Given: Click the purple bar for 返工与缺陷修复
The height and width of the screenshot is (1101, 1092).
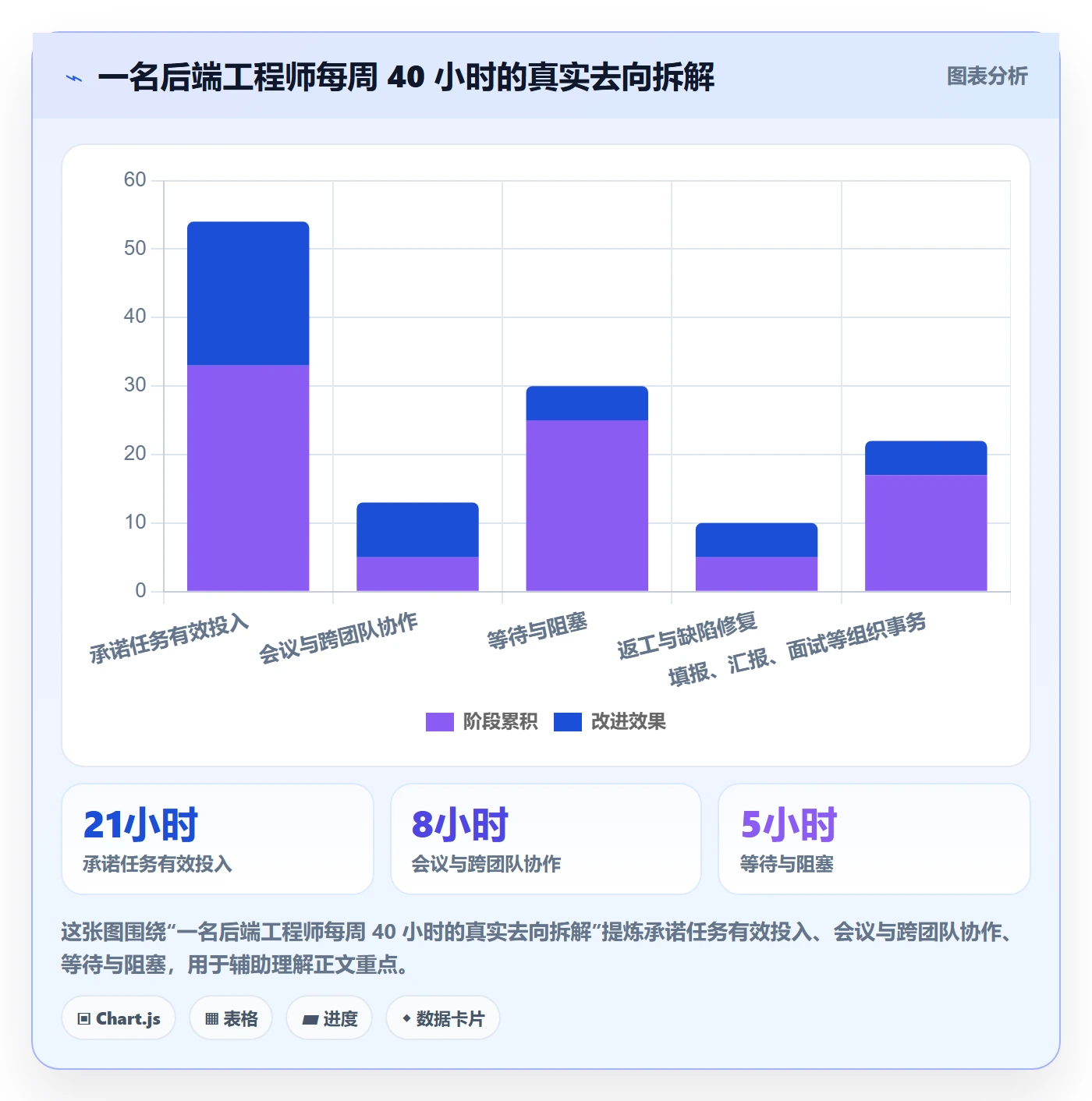Looking at the screenshot, I should (757, 574).
